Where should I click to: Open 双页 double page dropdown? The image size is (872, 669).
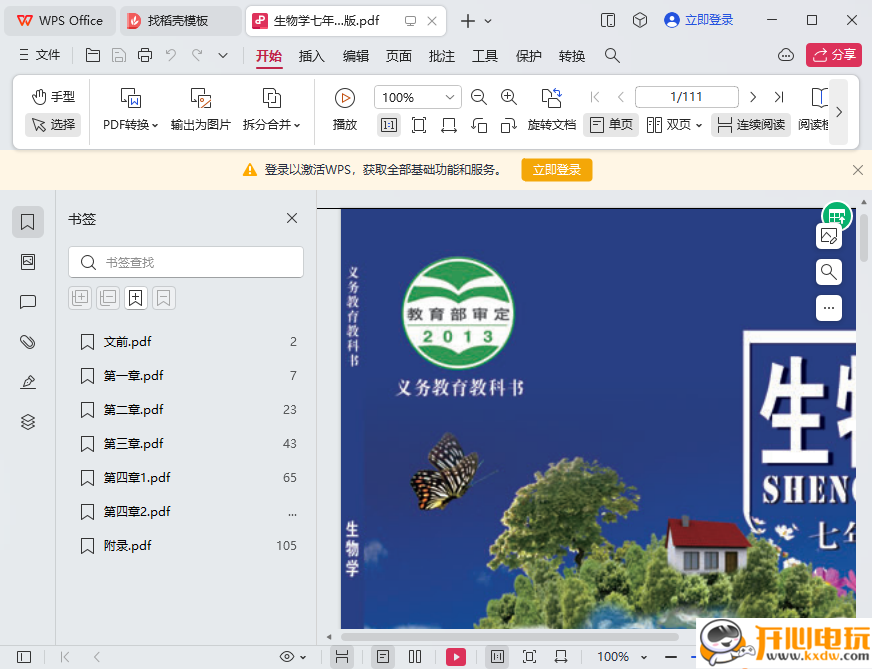[674, 125]
